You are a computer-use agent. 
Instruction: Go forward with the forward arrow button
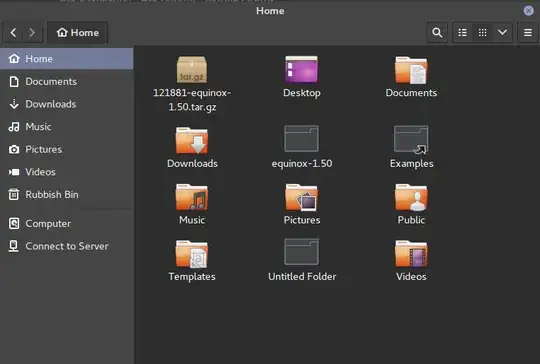32,33
